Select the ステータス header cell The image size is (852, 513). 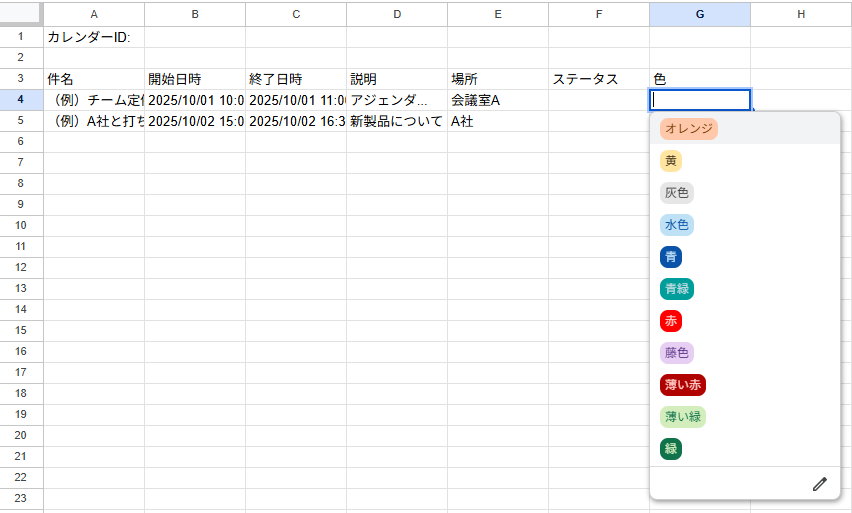pos(598,79)
